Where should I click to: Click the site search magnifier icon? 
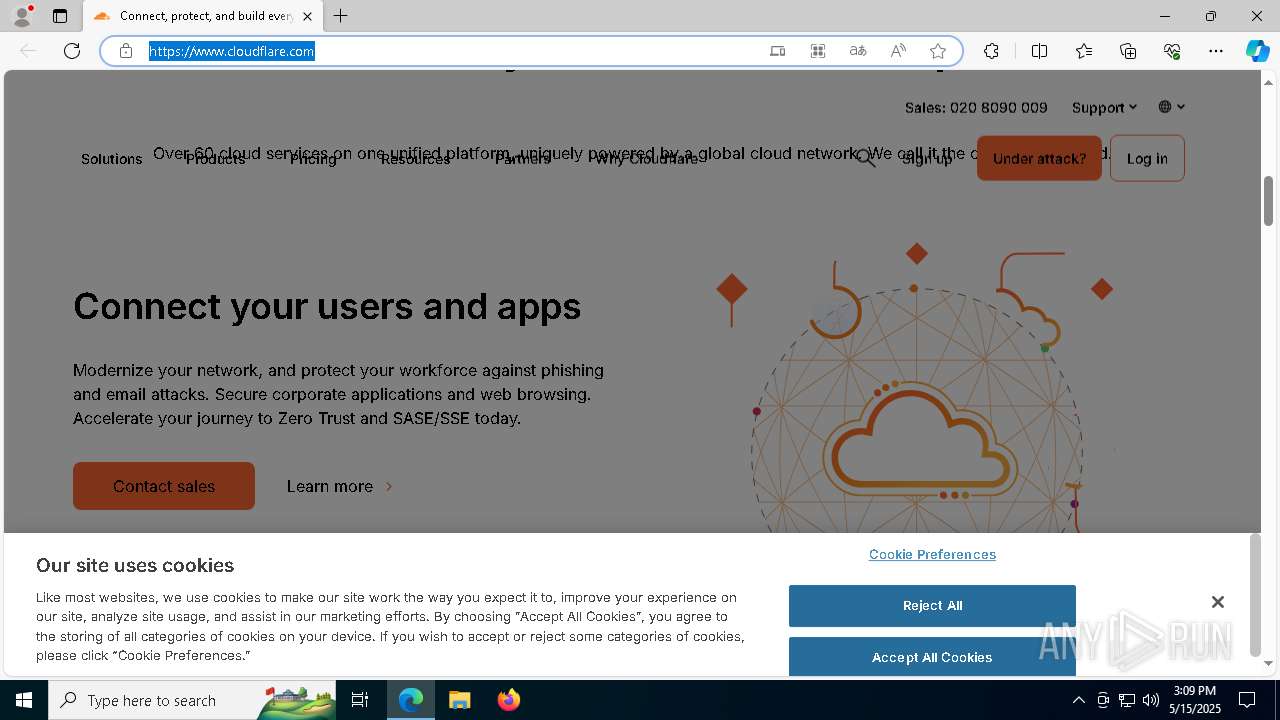click(865, 158)
